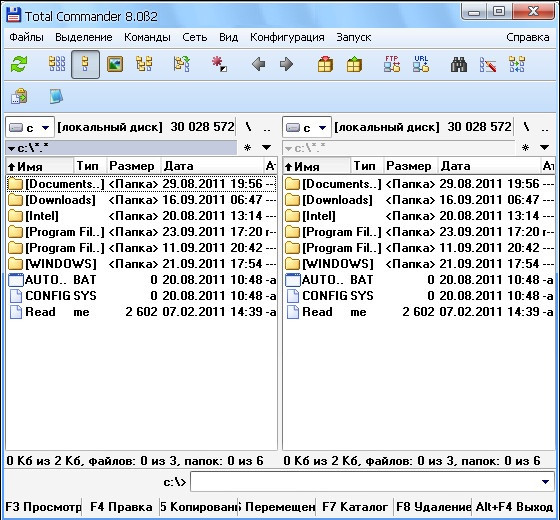The height and width of the screenshot is (520, 560).
Task: Sort left panel by Размер column
Action: [134, 166]
